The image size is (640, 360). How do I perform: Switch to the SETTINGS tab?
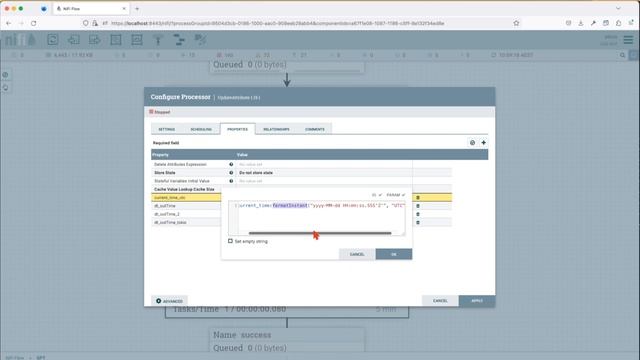[167, 129]
